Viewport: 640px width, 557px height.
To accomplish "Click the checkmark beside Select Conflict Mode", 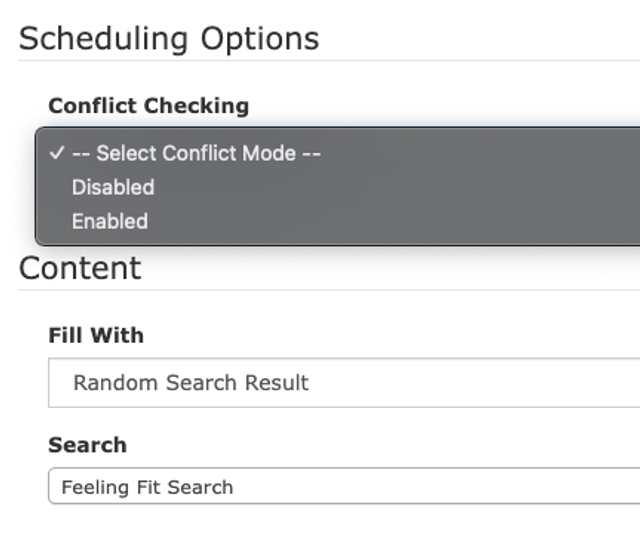I will [x=56, y=153].
